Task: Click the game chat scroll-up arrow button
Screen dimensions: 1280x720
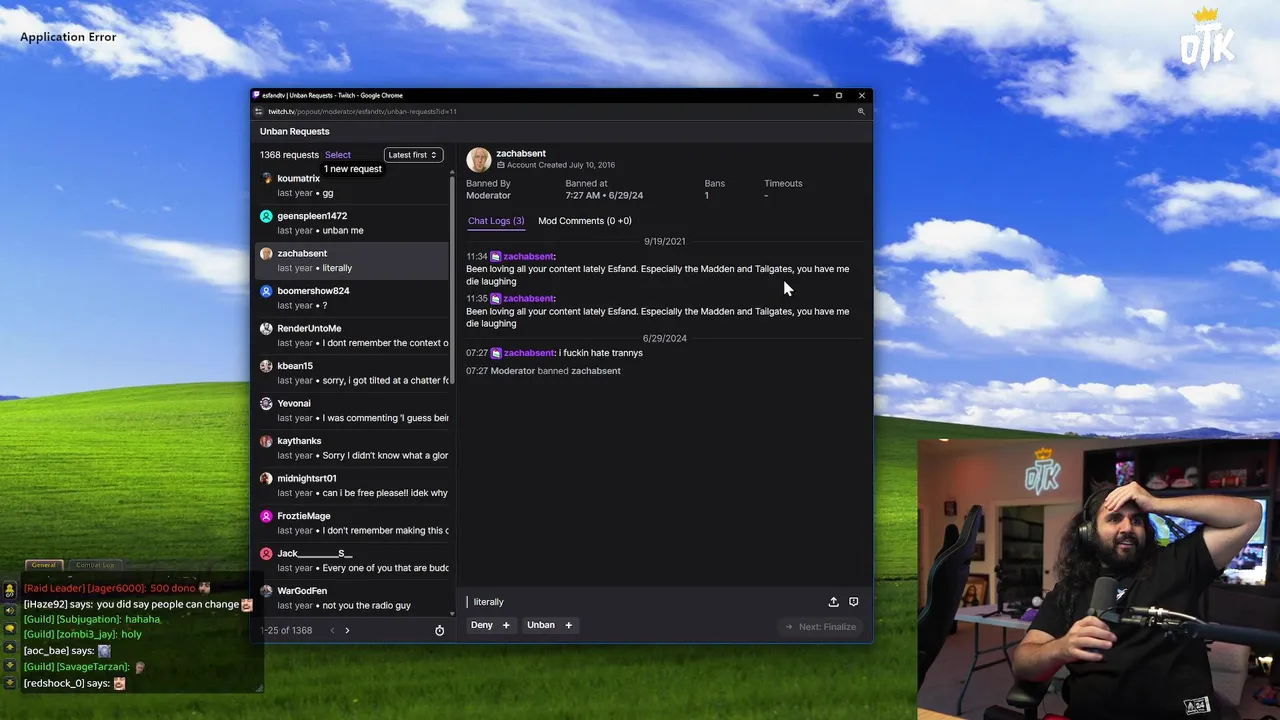Action: point(10,648)
